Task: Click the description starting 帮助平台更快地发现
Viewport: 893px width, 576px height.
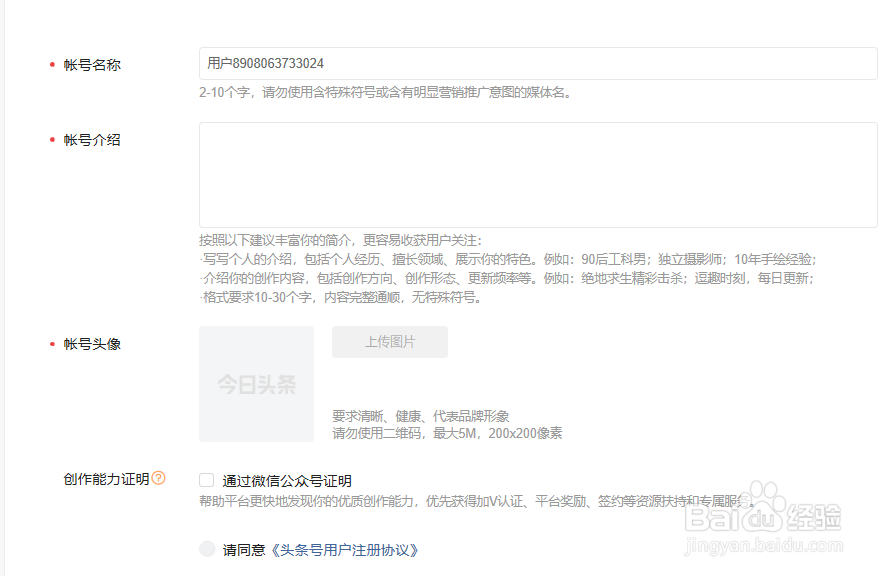Action: 477,501
